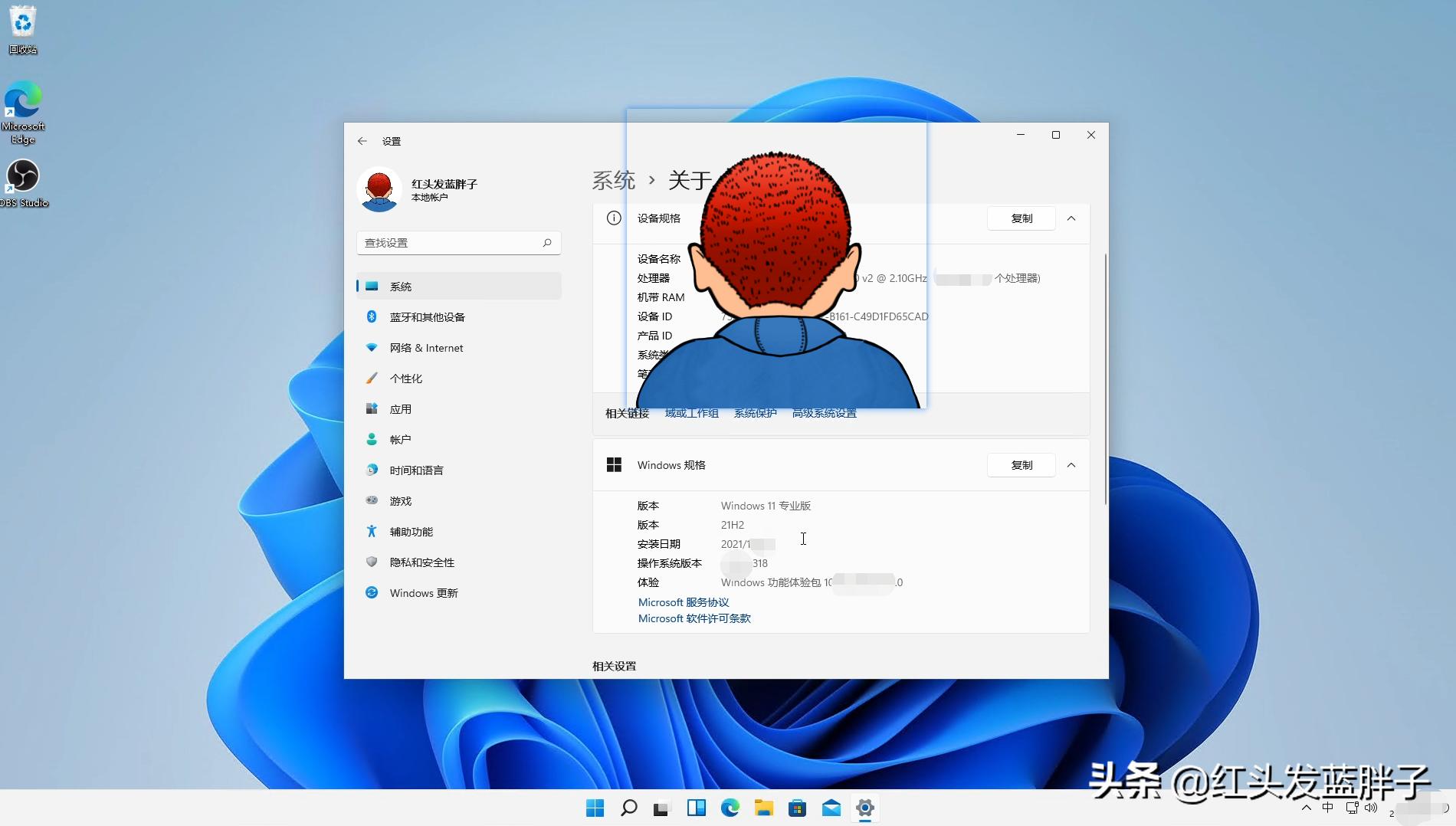The height and width of the screenshot is (826, 1456).
Task: Open the 游戏 settings page
Action: 399,500
